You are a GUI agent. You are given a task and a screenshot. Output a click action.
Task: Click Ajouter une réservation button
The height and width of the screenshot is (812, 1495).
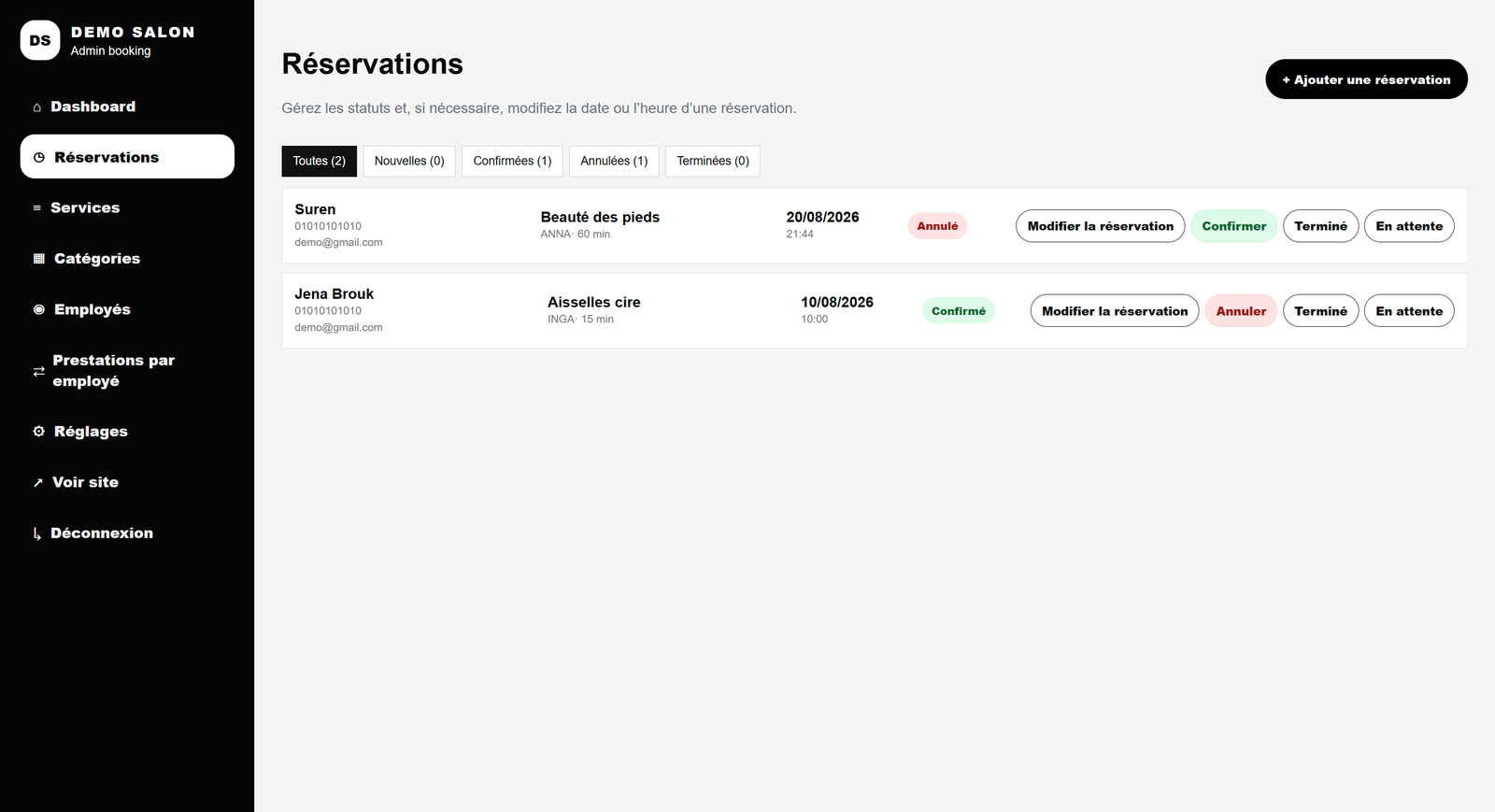tap(1366, 79)
